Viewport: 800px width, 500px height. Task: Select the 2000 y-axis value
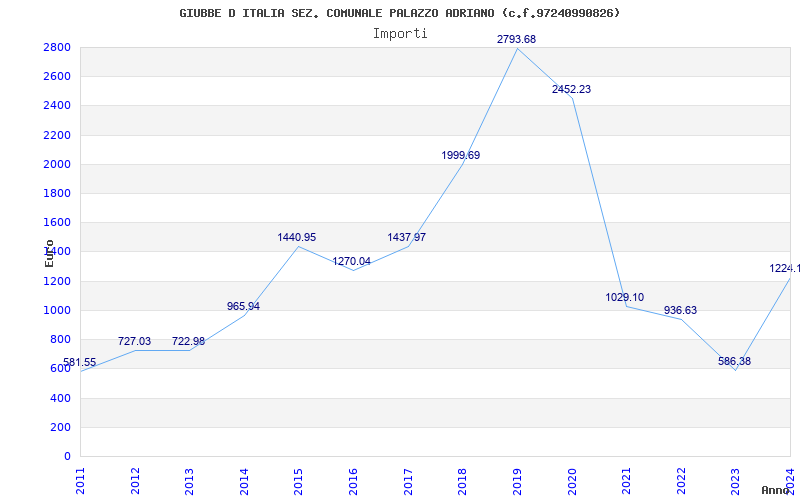click(57, 164)
